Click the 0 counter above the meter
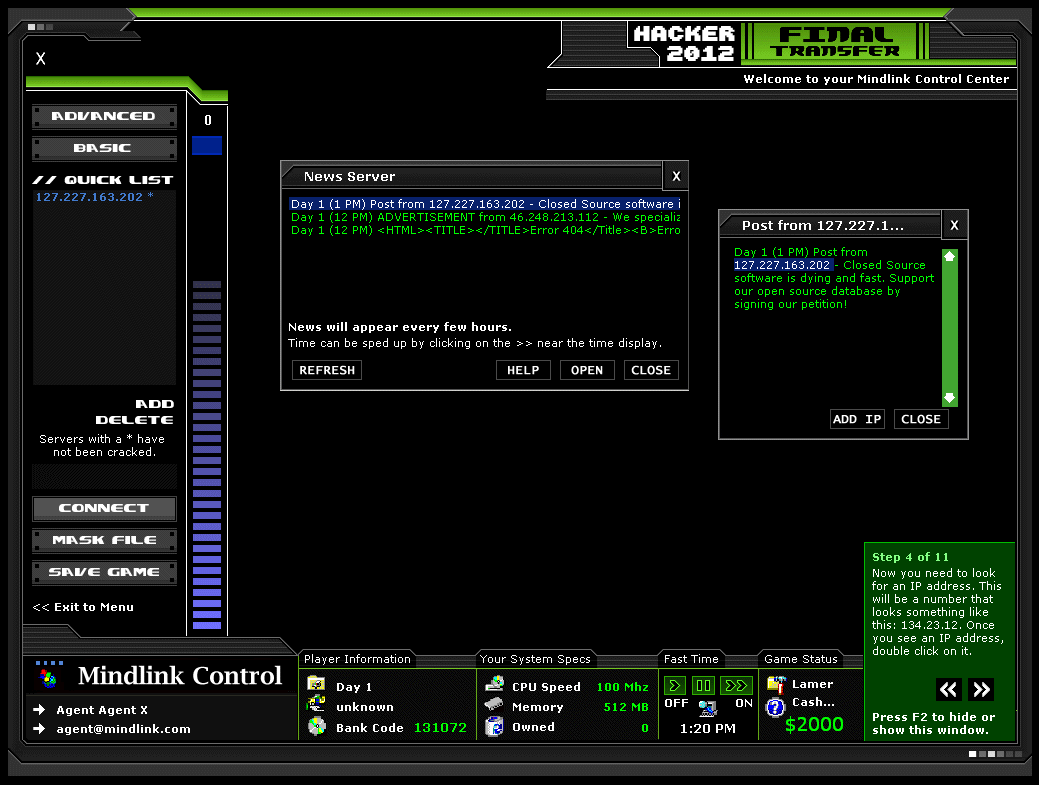The height and width of the screenshot is (785, 1039). tap(207, 120)
